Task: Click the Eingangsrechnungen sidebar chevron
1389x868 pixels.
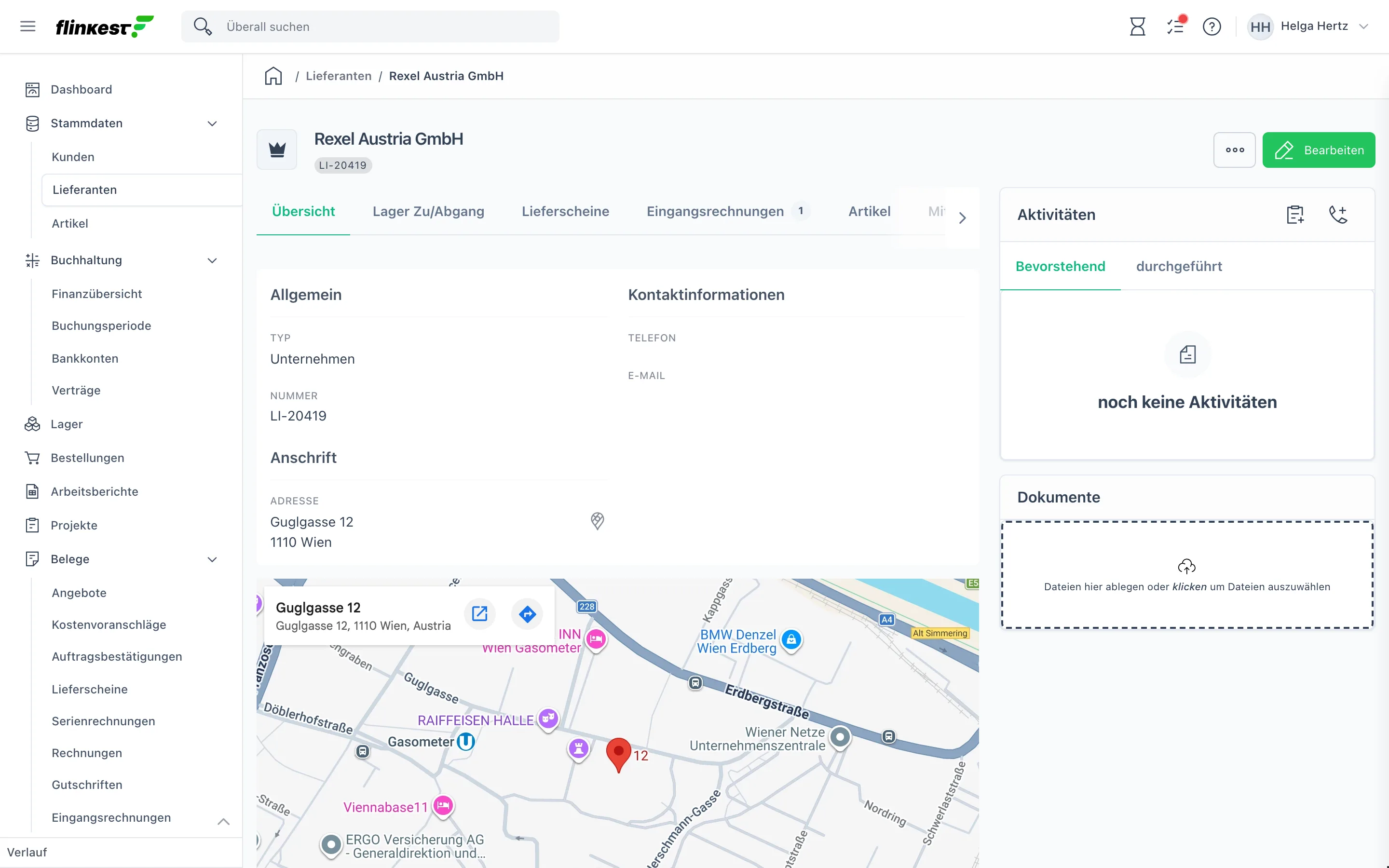Action: point(224,822)
